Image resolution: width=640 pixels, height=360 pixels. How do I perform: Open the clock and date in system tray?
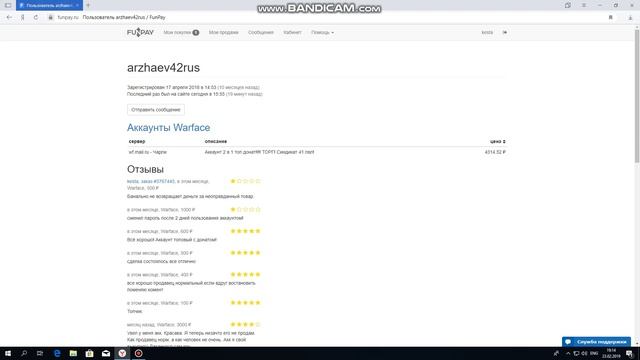611,353
